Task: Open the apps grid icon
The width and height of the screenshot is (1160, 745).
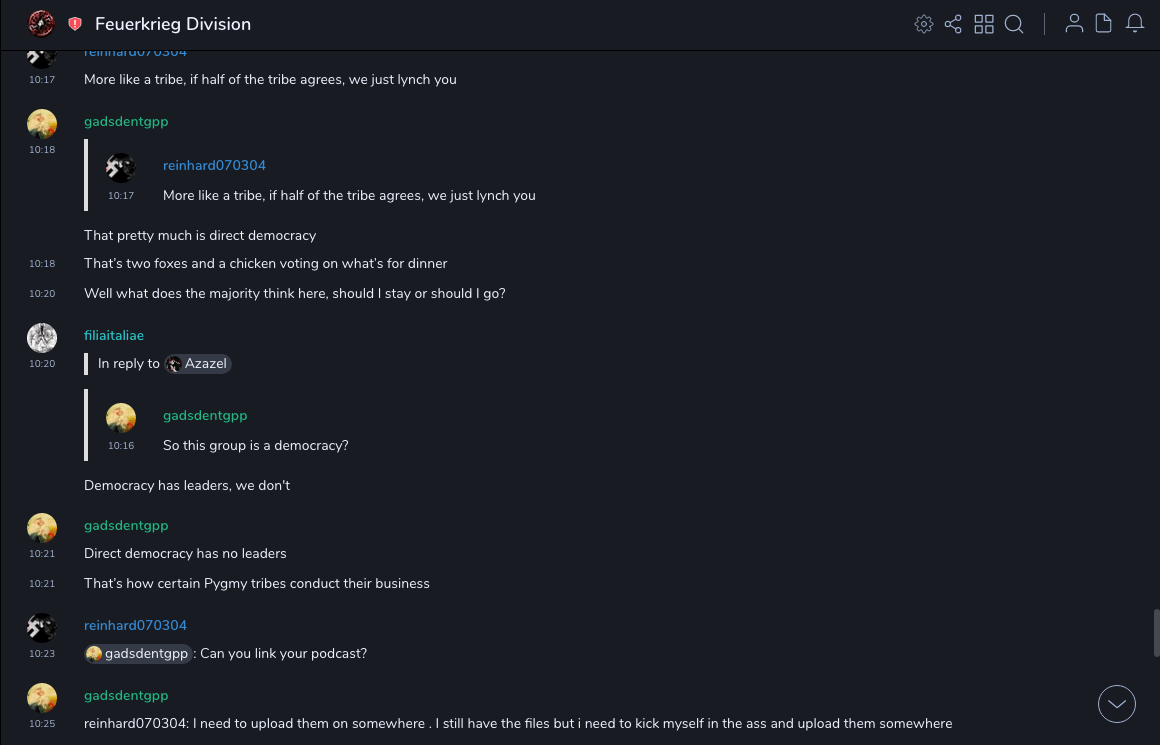Action: (x=984, y=24)
